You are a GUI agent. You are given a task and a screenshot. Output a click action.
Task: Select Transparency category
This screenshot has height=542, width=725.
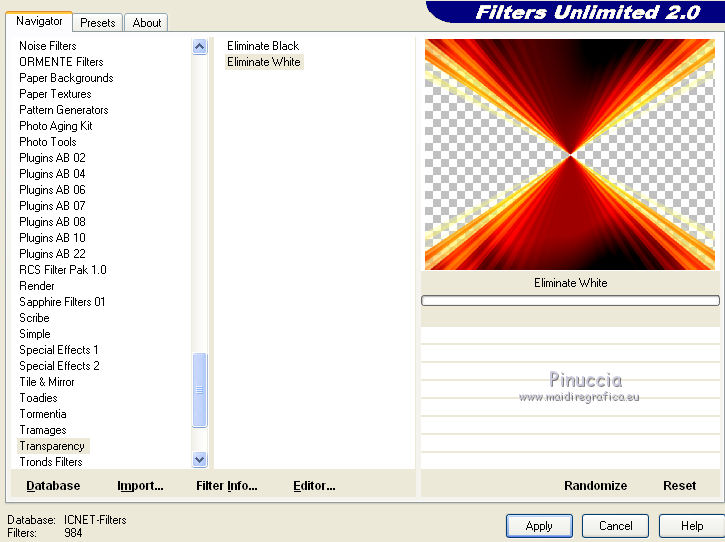52,446
